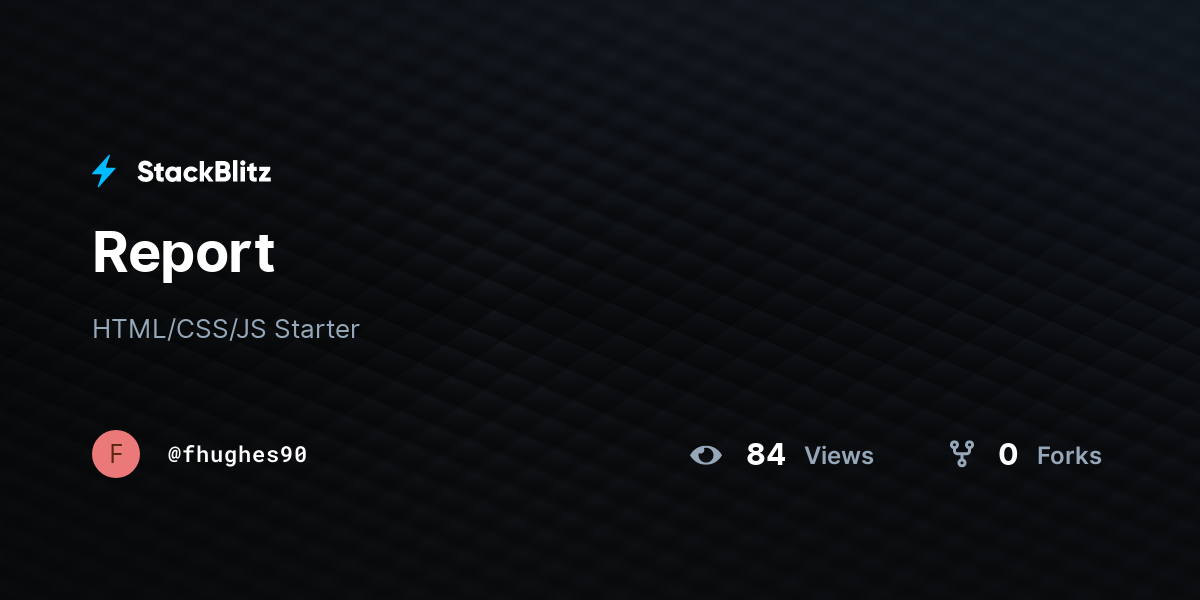Click the HTML/CSS/JS portion of subtitle
The width and height of the screenshot is (1200, 600).
[179, 329]
